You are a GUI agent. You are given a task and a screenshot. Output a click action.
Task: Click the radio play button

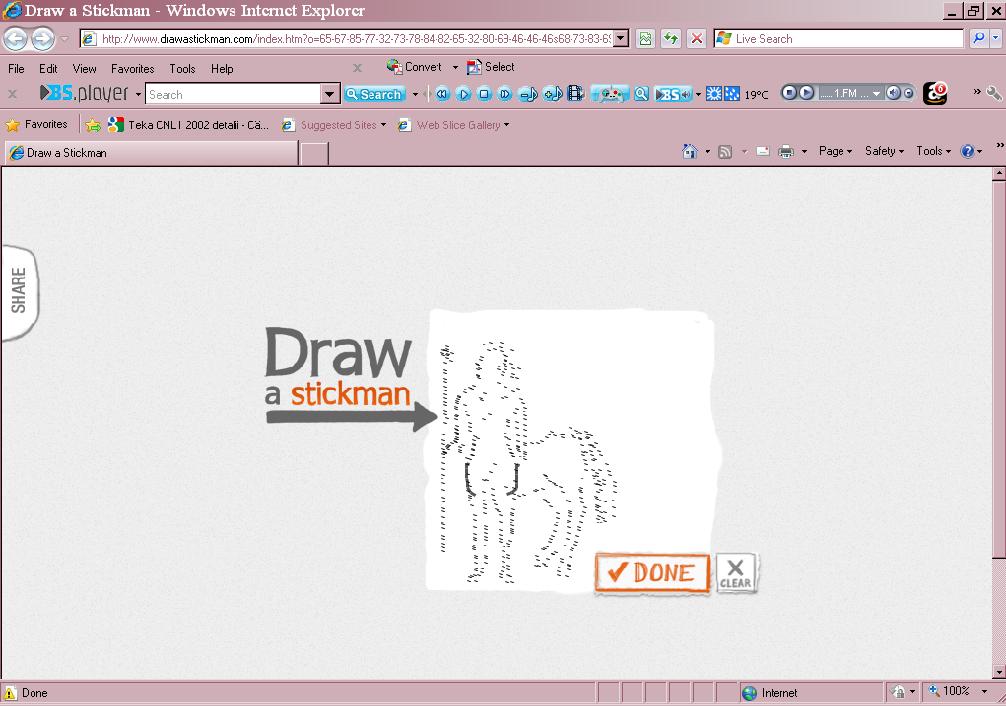tap(806, 93)
